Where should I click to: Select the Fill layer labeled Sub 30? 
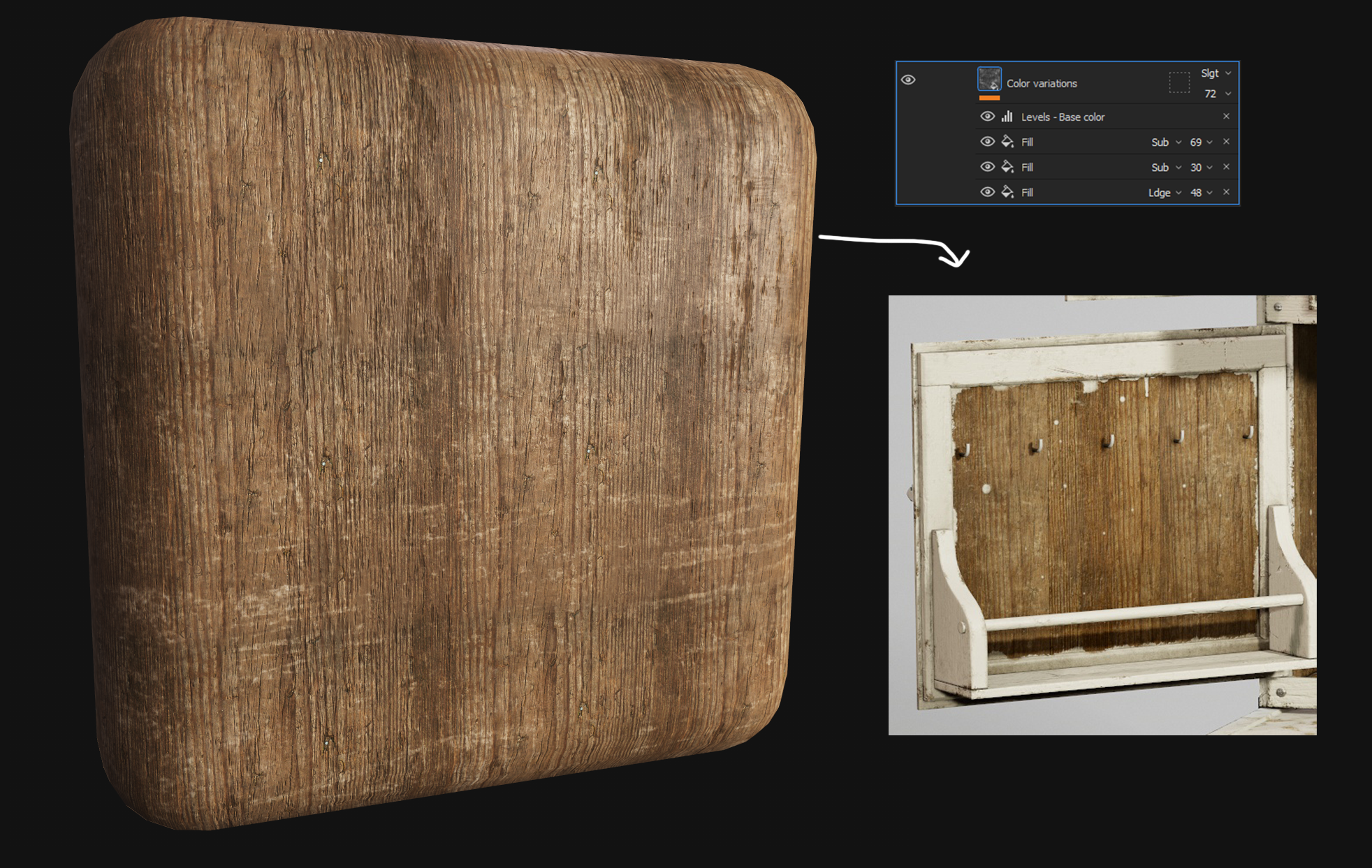click(1028, 167)
